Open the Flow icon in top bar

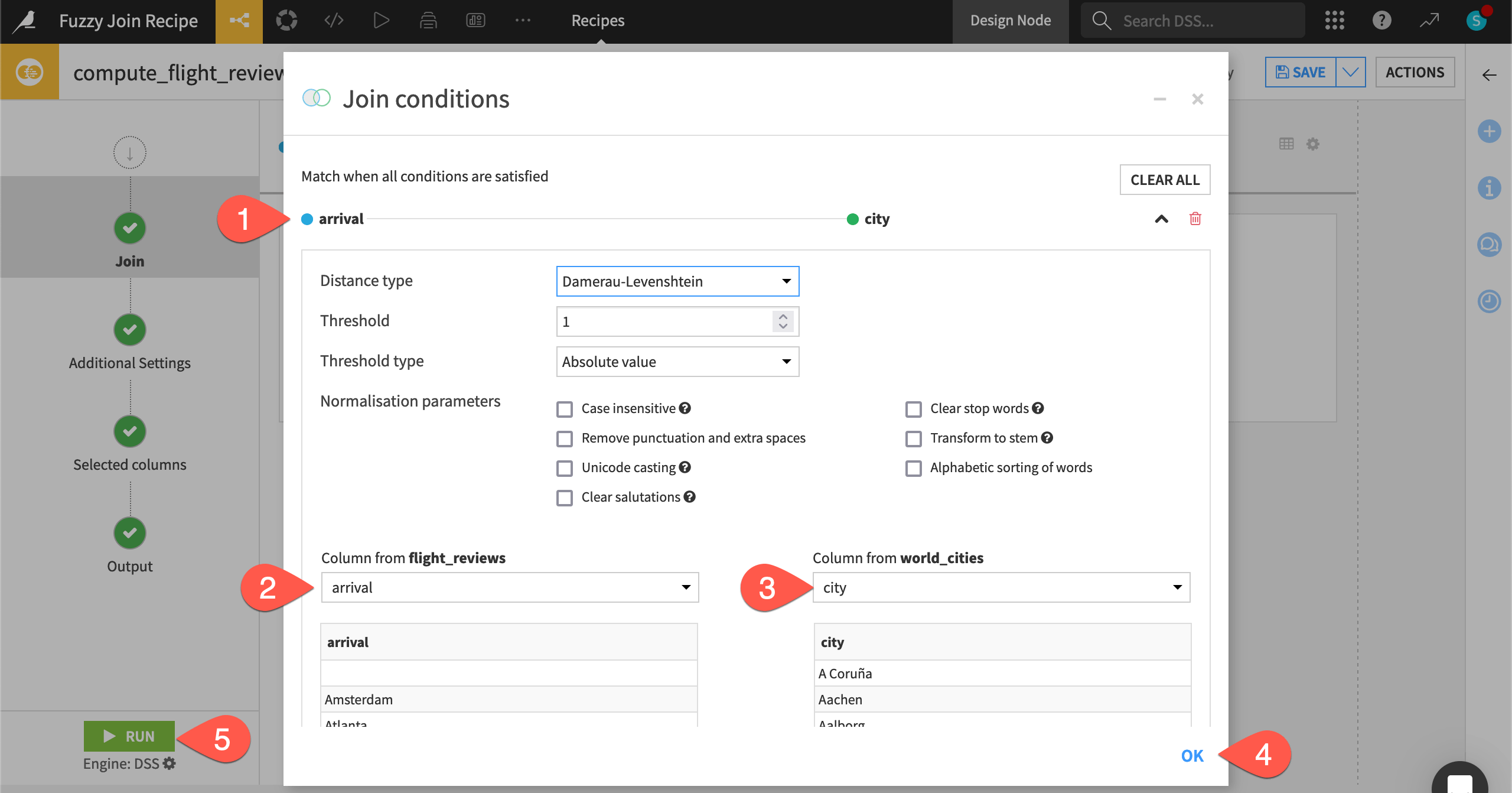coord(239,21)
